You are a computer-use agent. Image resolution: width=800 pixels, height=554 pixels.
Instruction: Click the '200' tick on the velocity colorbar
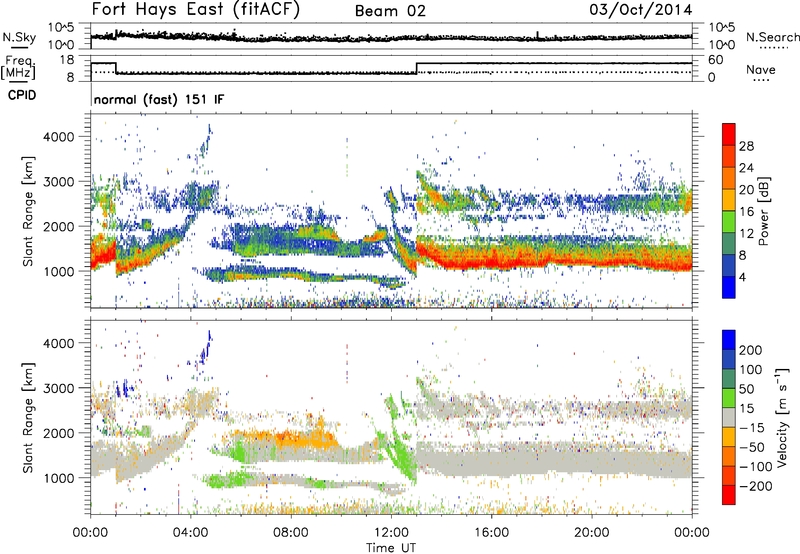pyautogui.click(x=750, y=350)
